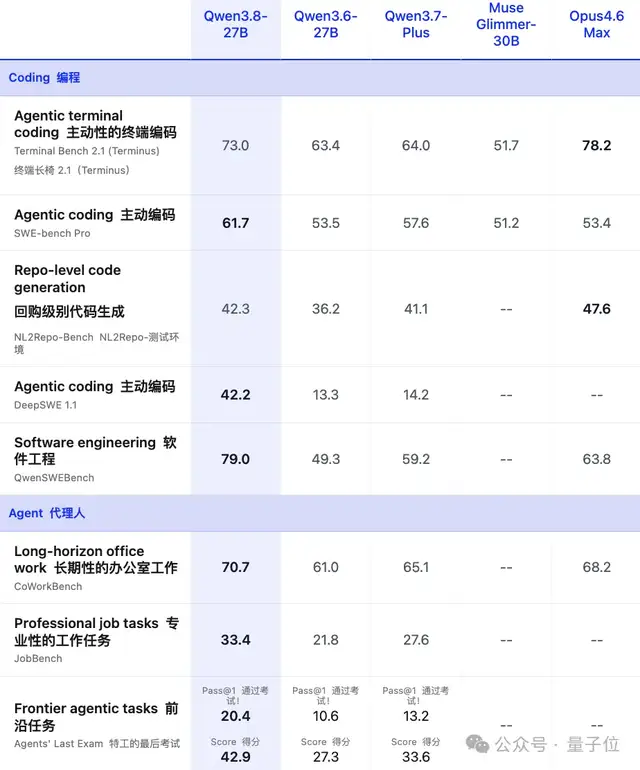Click the 27.6 score cell

(x=416, y=640)
